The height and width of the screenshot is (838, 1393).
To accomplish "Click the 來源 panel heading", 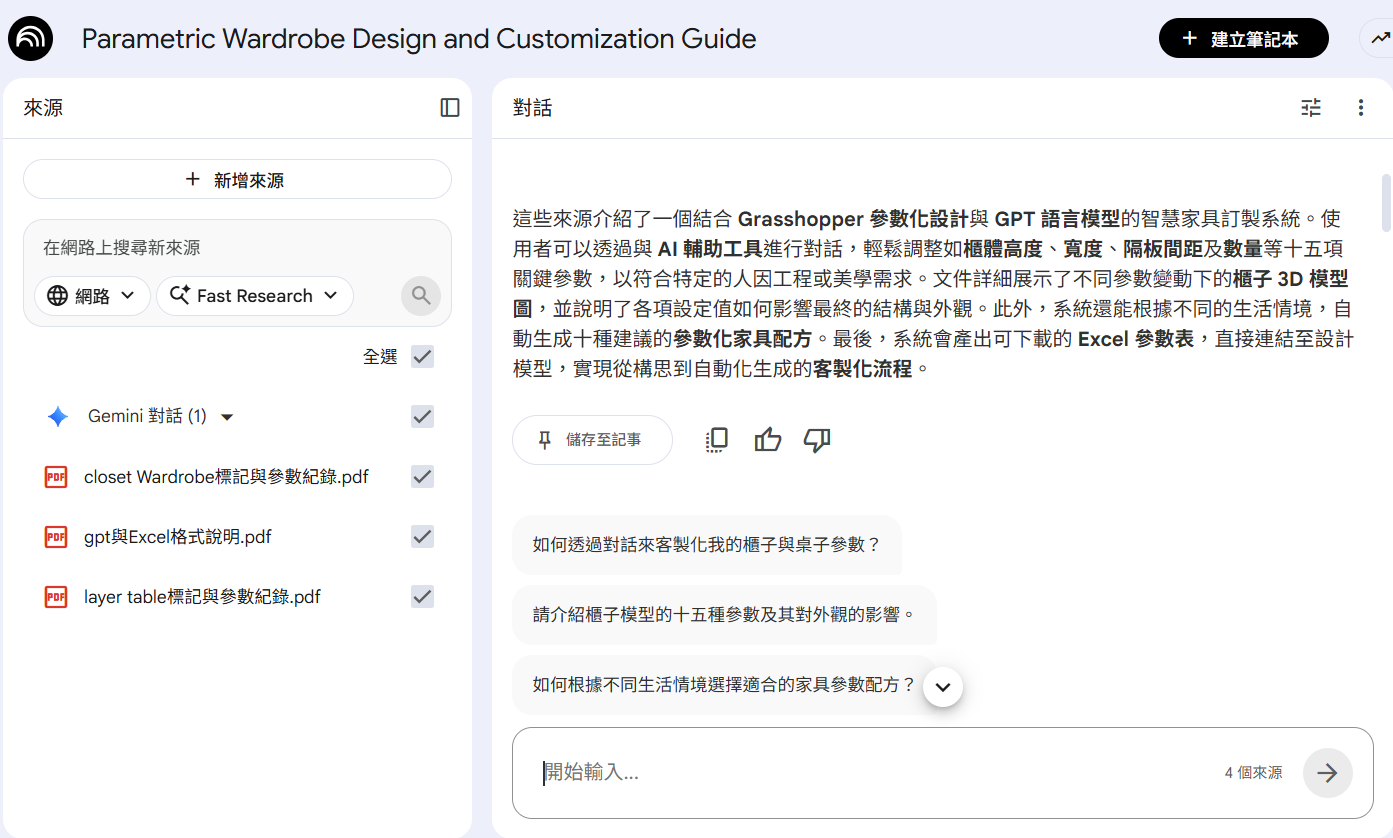I will click(x=43, y=108).
